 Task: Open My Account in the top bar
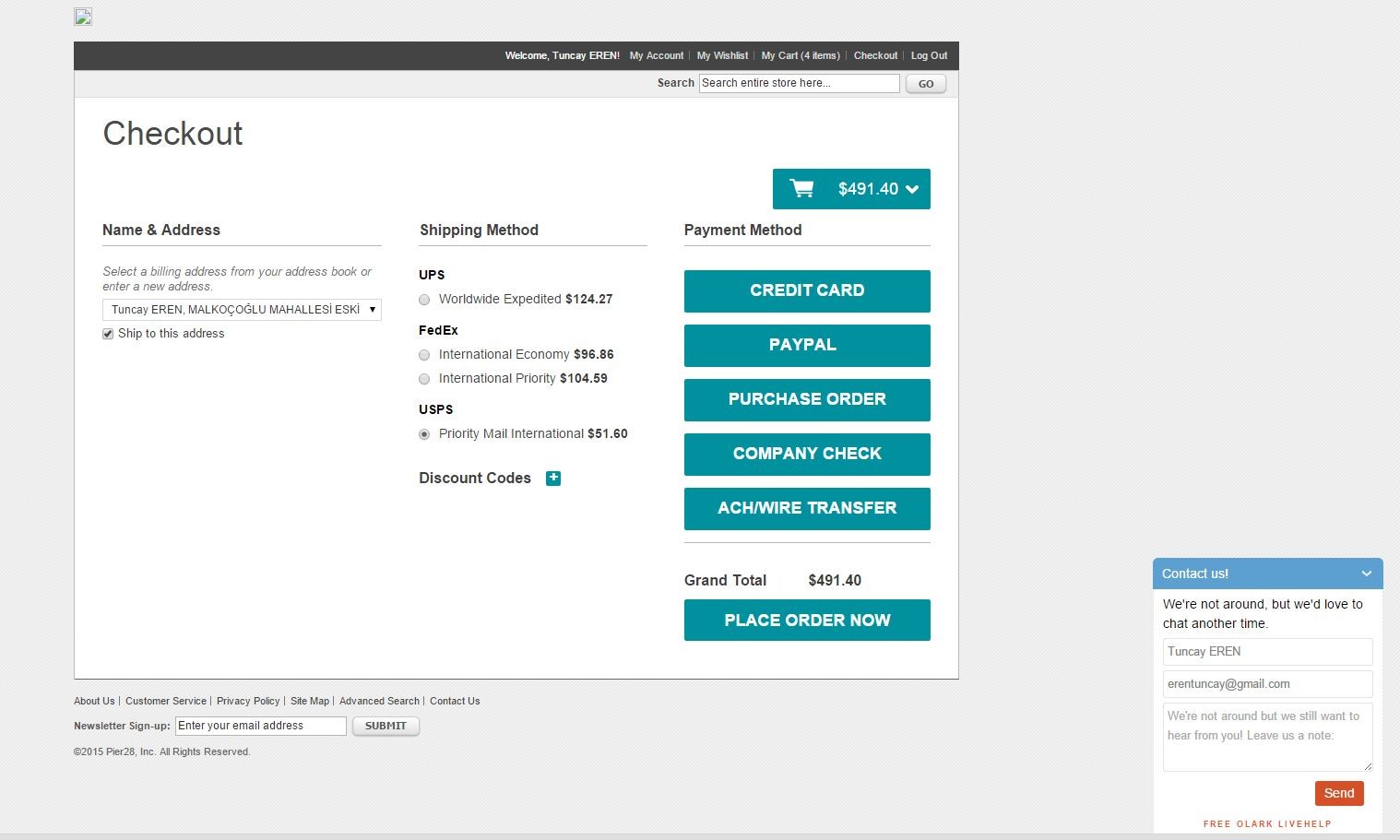click(657, 55)
